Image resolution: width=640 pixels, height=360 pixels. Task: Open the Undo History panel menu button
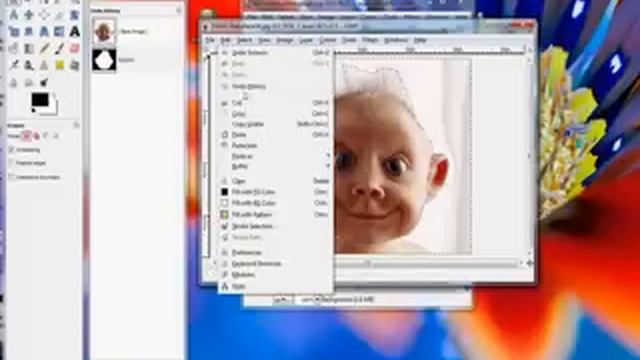178,10
